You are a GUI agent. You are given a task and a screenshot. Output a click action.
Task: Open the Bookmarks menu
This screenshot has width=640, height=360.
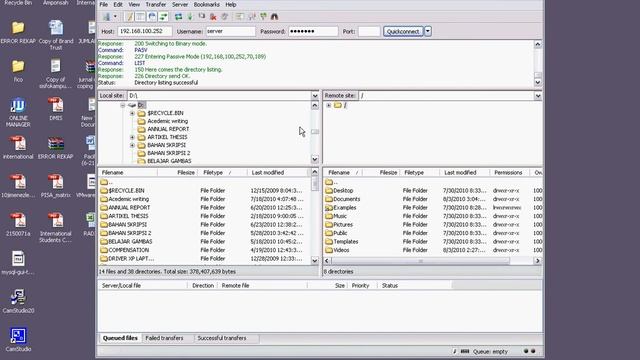206,4
